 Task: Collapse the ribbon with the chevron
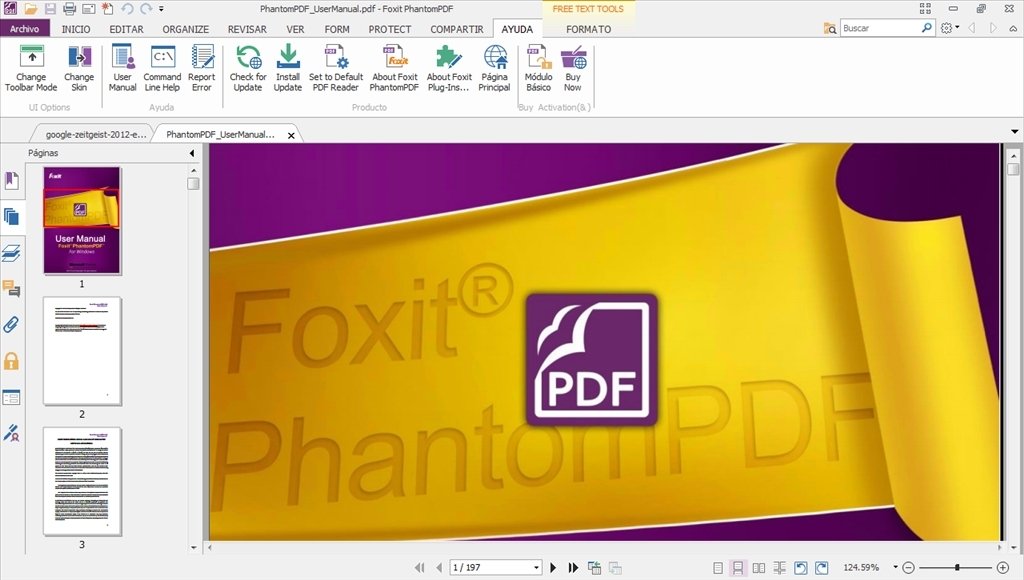coord(1013,29)
